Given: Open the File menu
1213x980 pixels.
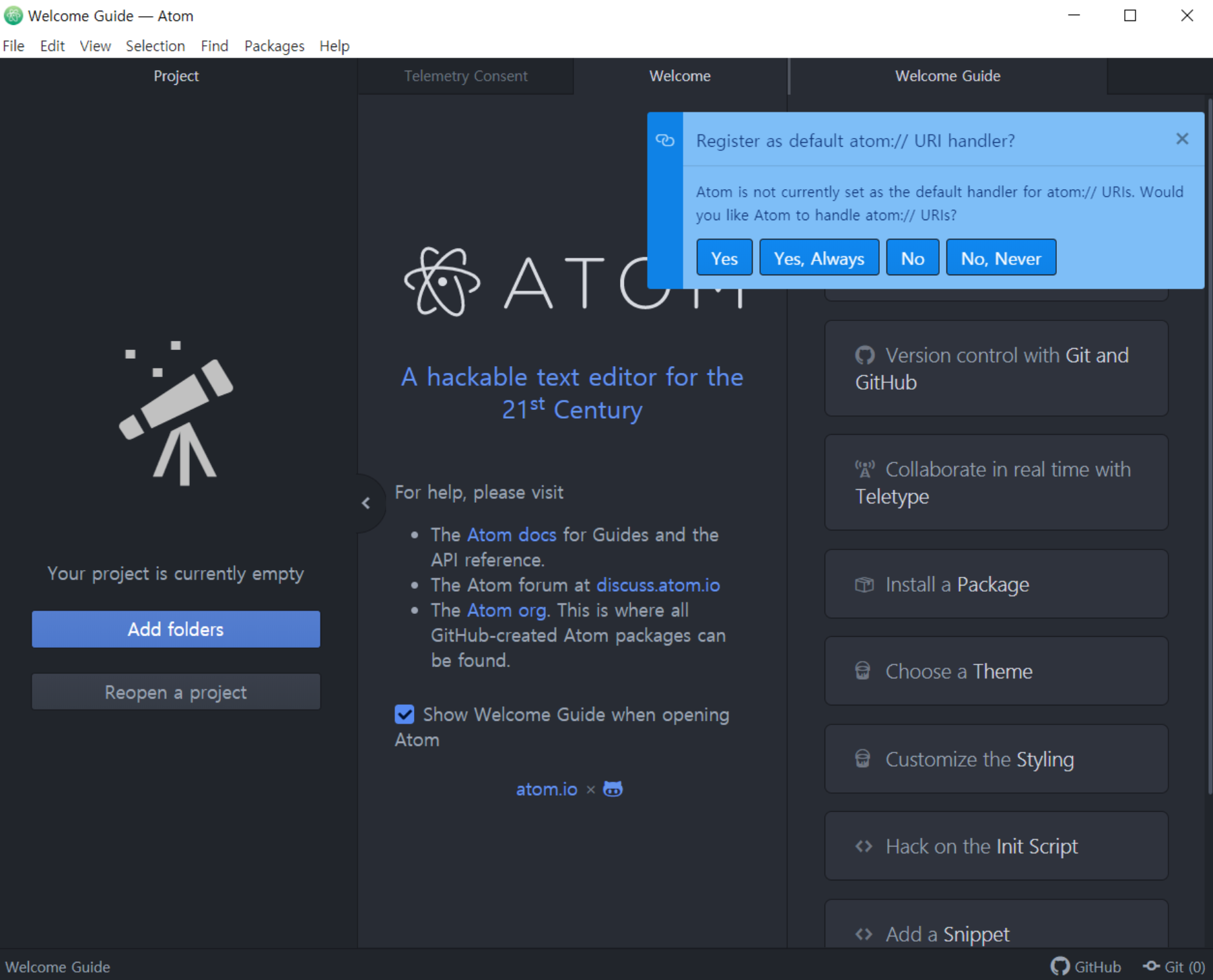Looking at the screenshot, I should (x=13, y=46).
